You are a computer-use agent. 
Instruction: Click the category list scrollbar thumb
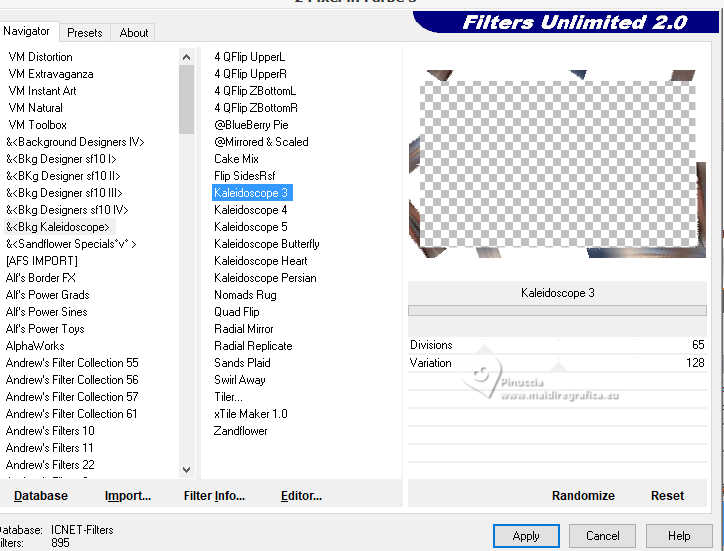(x=187, y=99)
